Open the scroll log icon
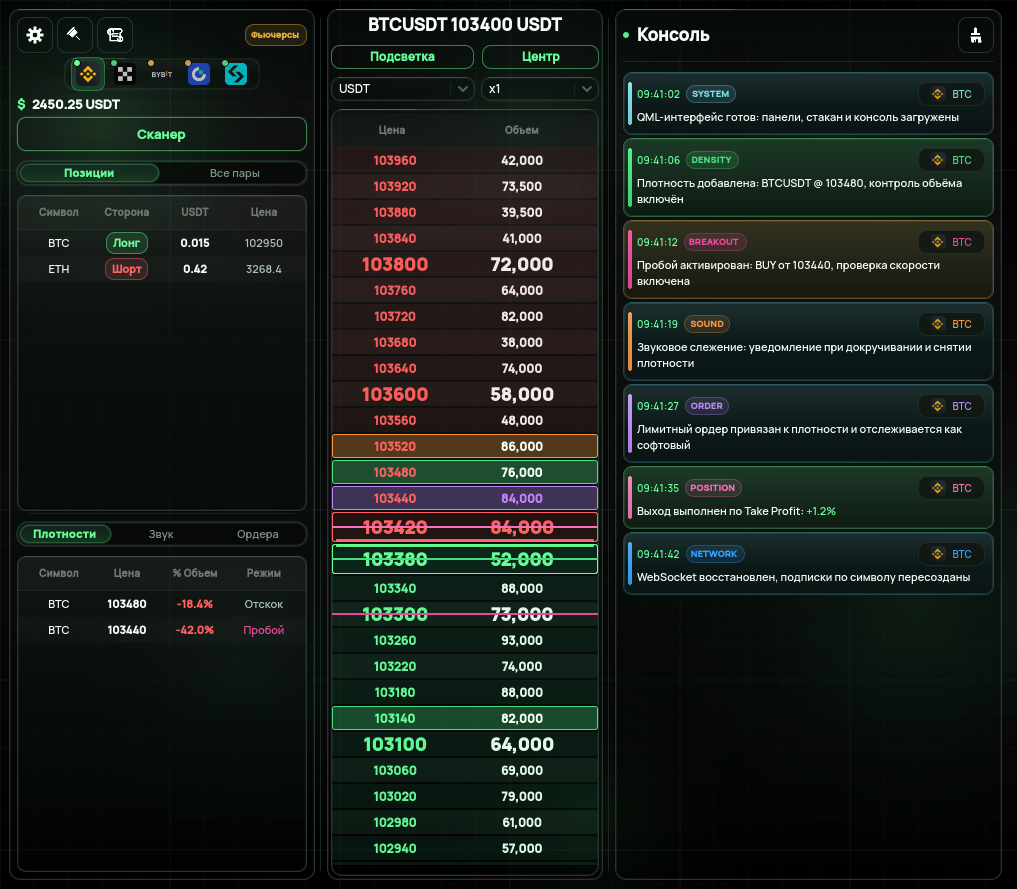The width and height of the screenshot is (1017, 889). click(115, 35)
